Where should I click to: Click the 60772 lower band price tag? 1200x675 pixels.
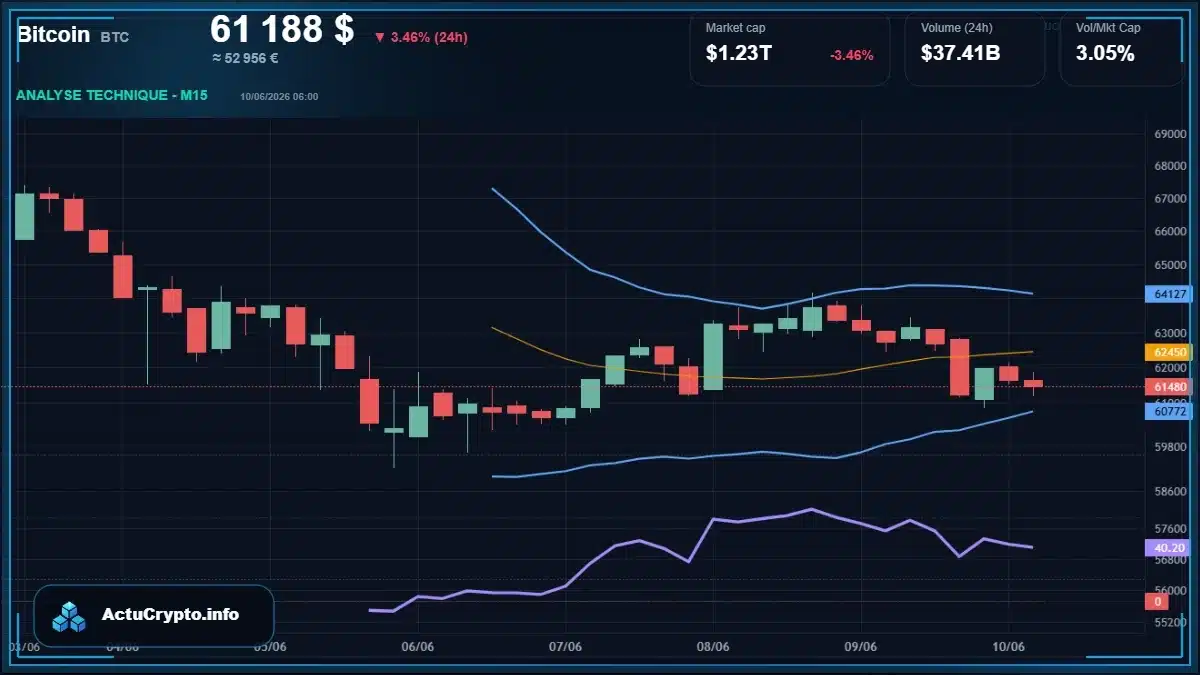(x=1169, y=411)
